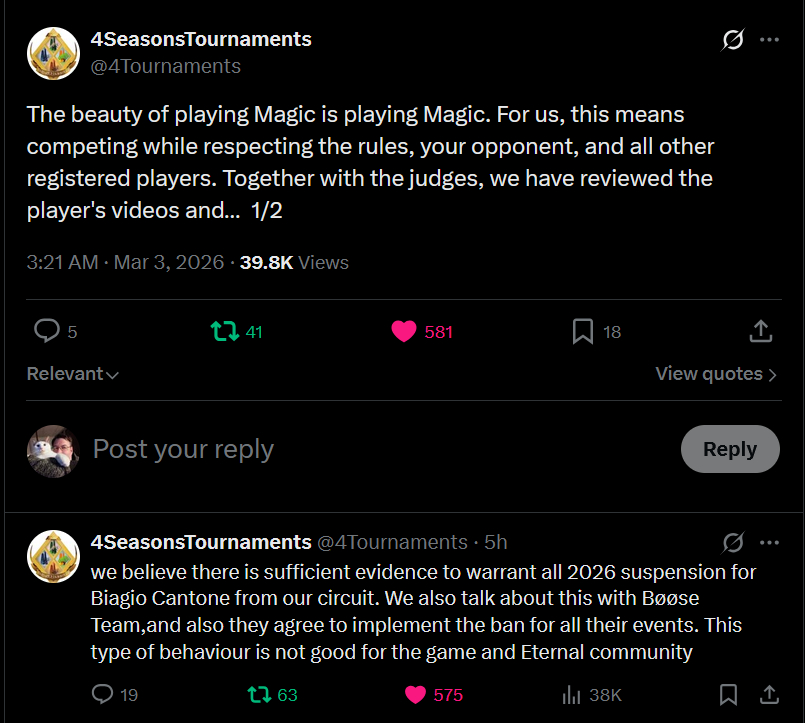Share the main post via share icon
805x723 pixels.
[x=759, y=331]
